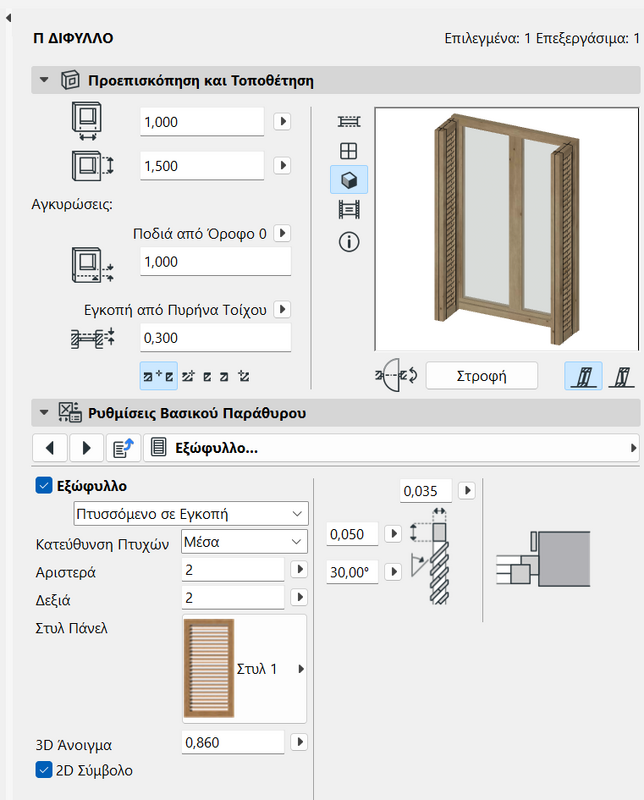The width and height of the screenshot is (644, 800).
Task: Click the info icon beside the preview
Action: point(349,241)
